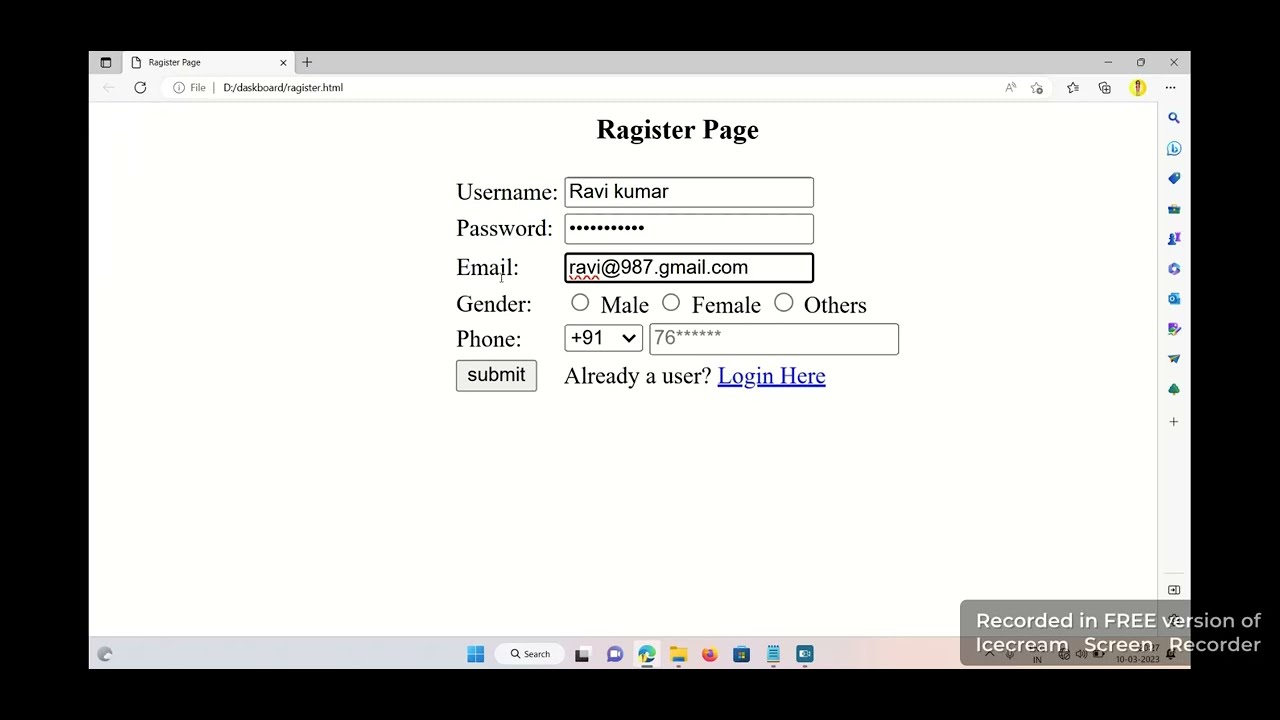Screen dimensions: 1280x720
Task: Open Games chess sidebar icon
Action: 1174,238
